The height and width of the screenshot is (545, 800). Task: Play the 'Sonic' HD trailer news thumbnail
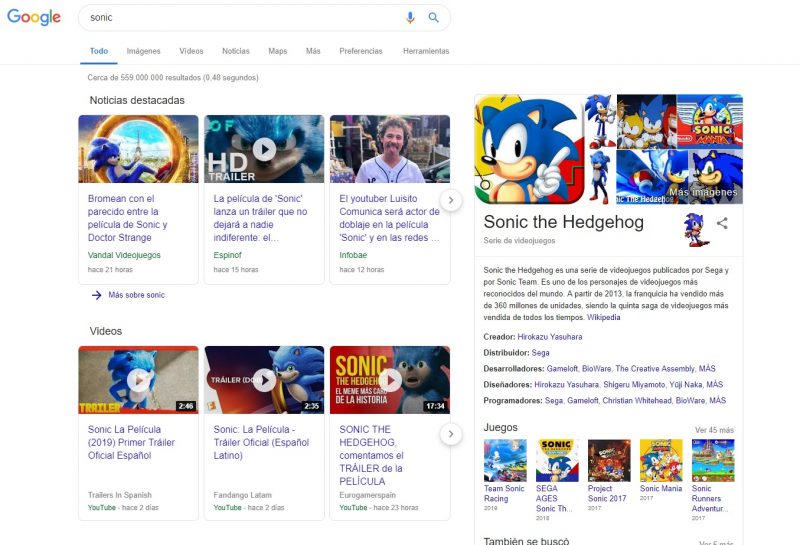(264, 149)
